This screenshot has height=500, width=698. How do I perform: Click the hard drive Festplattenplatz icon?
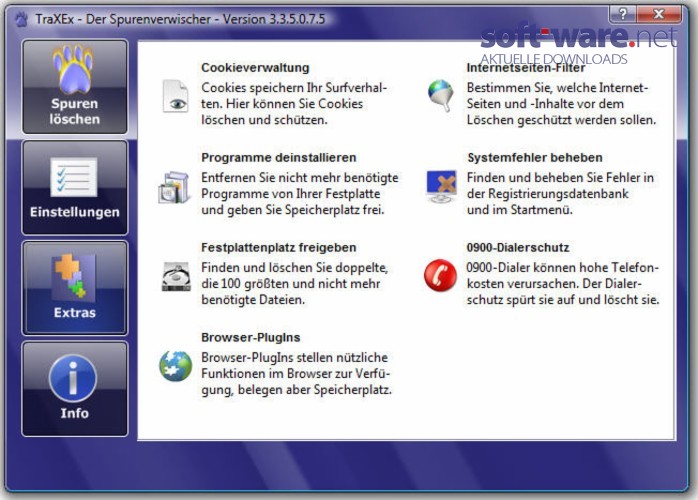[x=176, y=277]
